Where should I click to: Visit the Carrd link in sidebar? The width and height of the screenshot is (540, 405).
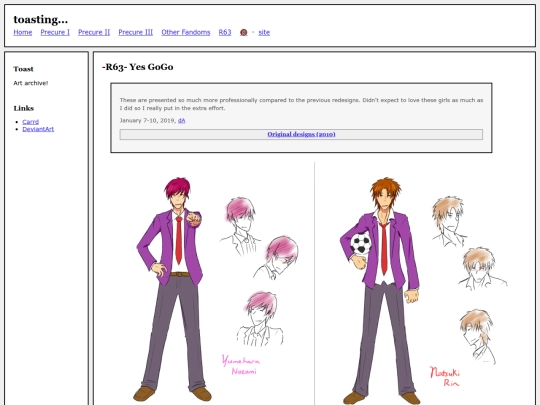(x=31, y=122)
